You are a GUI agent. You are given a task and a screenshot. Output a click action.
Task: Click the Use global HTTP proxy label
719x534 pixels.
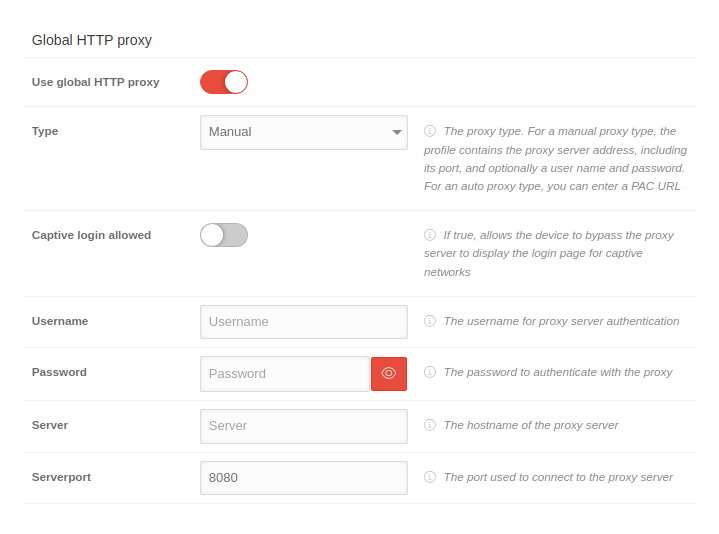(x=96, y=82)
